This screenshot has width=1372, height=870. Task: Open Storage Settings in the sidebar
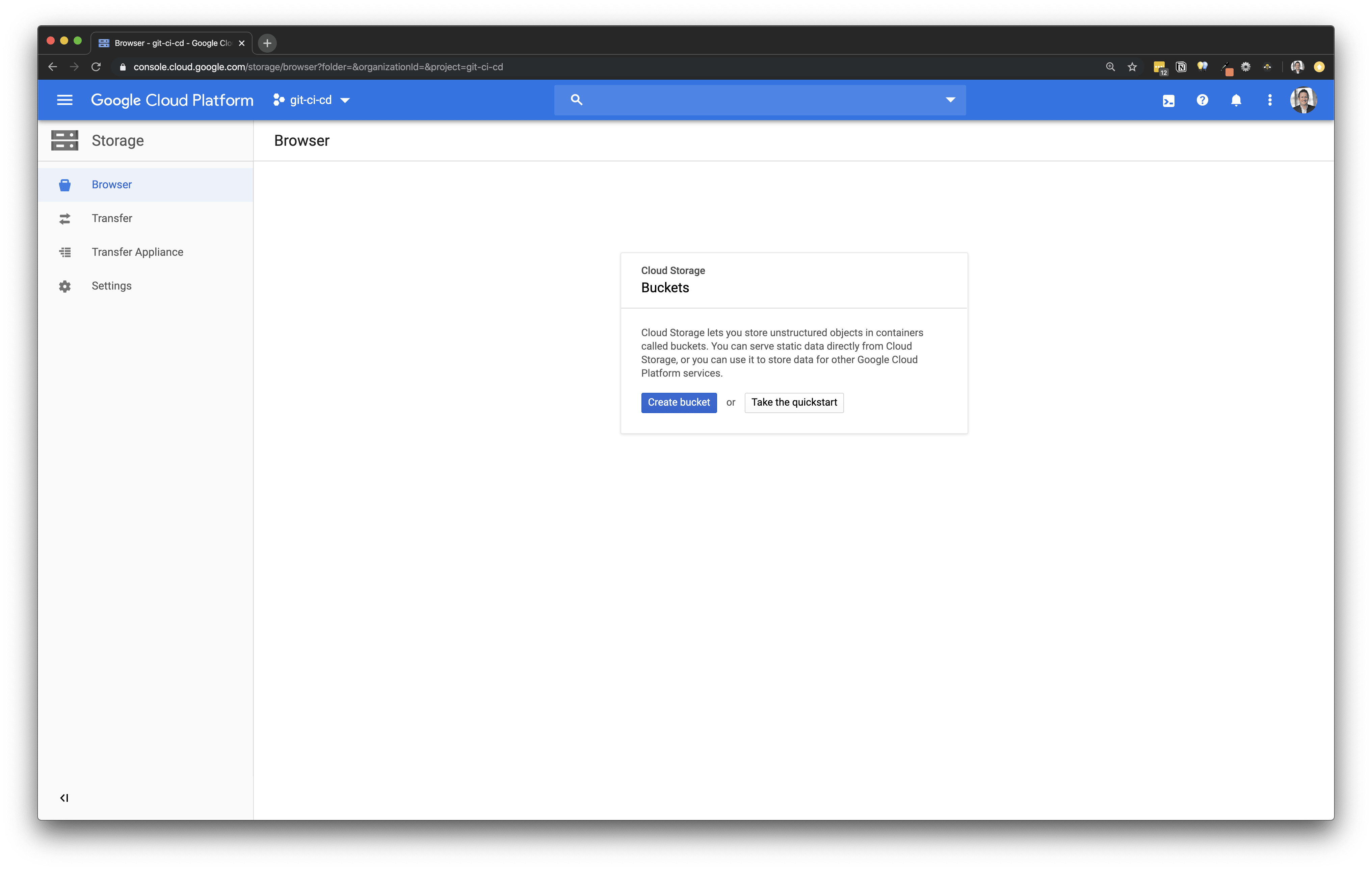[x=146, y=286]
